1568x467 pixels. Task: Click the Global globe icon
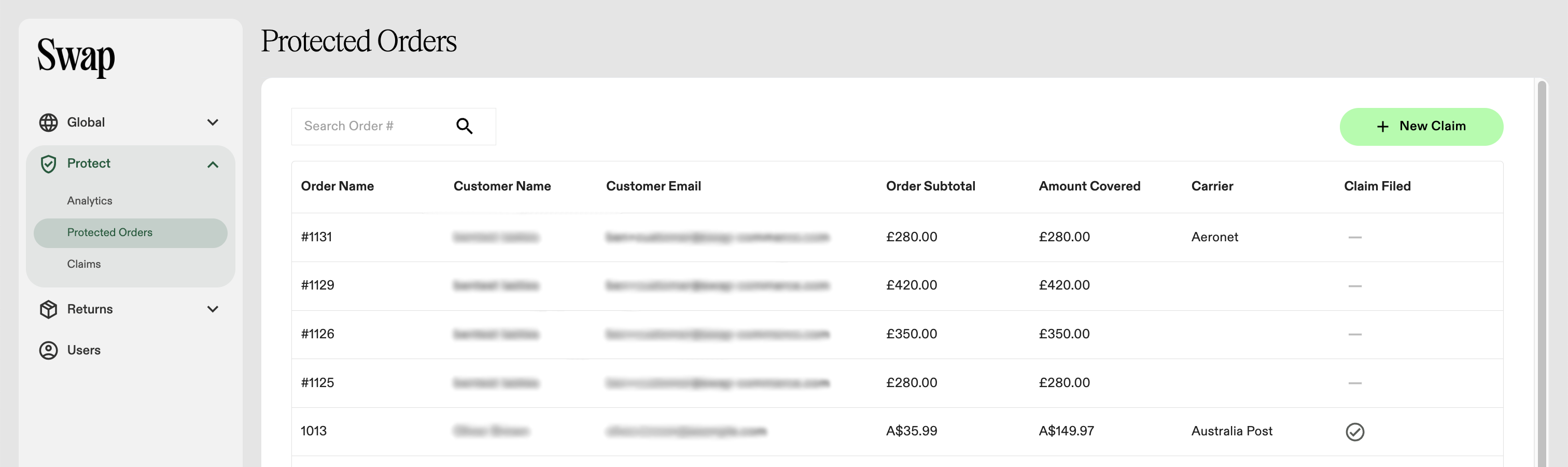(x=48, y=122)
